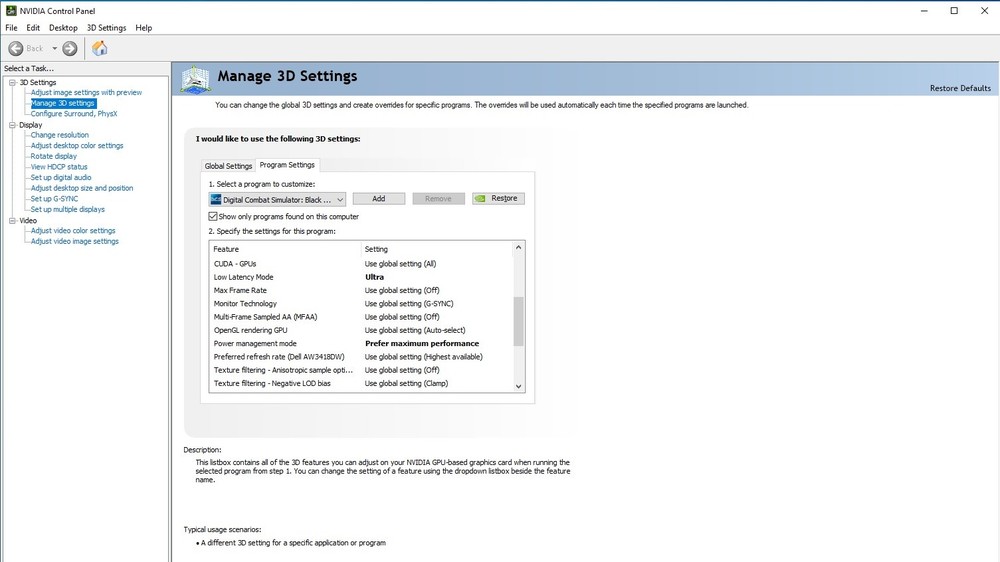Select Texture filtering - Negative LOD bias row
This screenshot has height=562, width=1000.
click(360, 383)
